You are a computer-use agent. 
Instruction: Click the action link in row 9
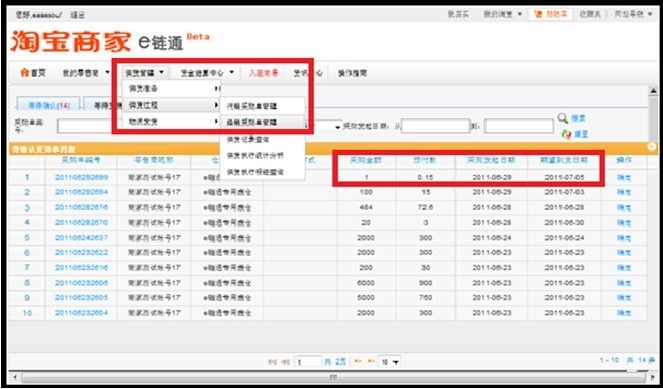click(x=624, y=298)
